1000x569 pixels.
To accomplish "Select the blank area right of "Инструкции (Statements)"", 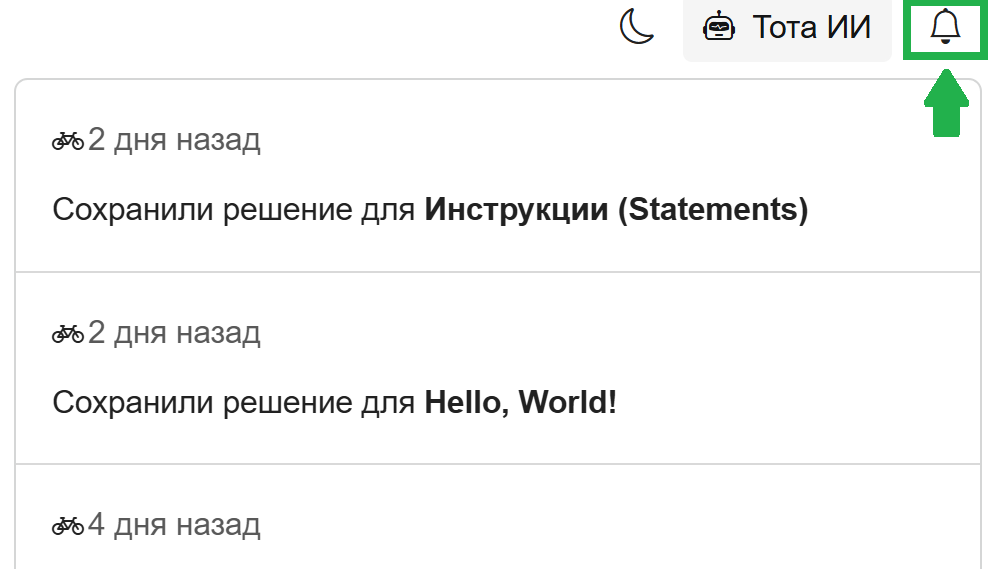I will [890, 210].
